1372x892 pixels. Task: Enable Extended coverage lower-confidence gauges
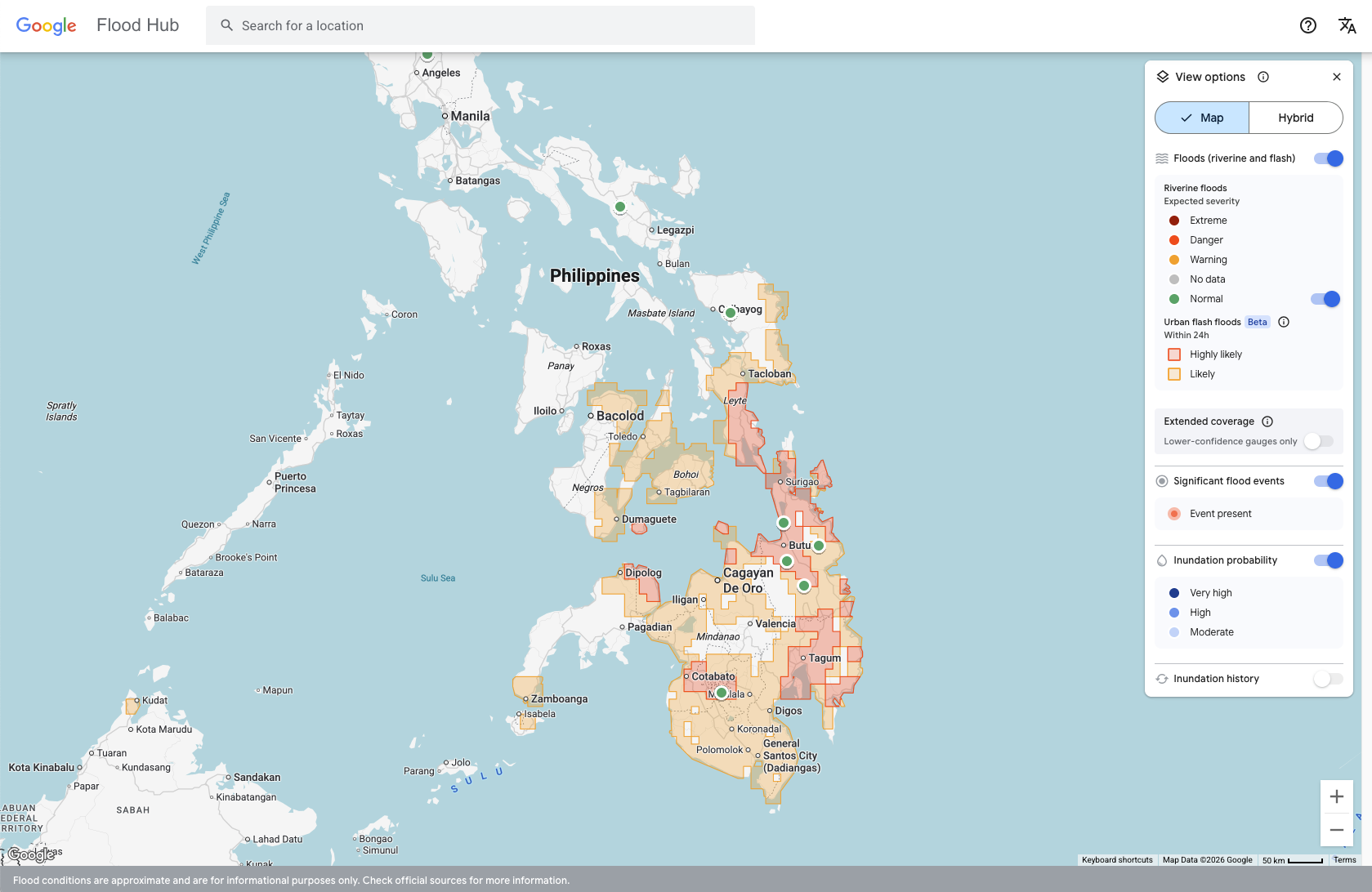tap(1318, 441)
